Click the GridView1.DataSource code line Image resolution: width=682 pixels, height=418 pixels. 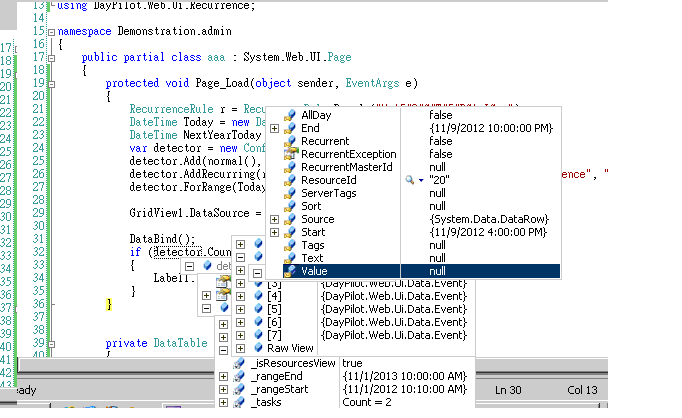196,213
